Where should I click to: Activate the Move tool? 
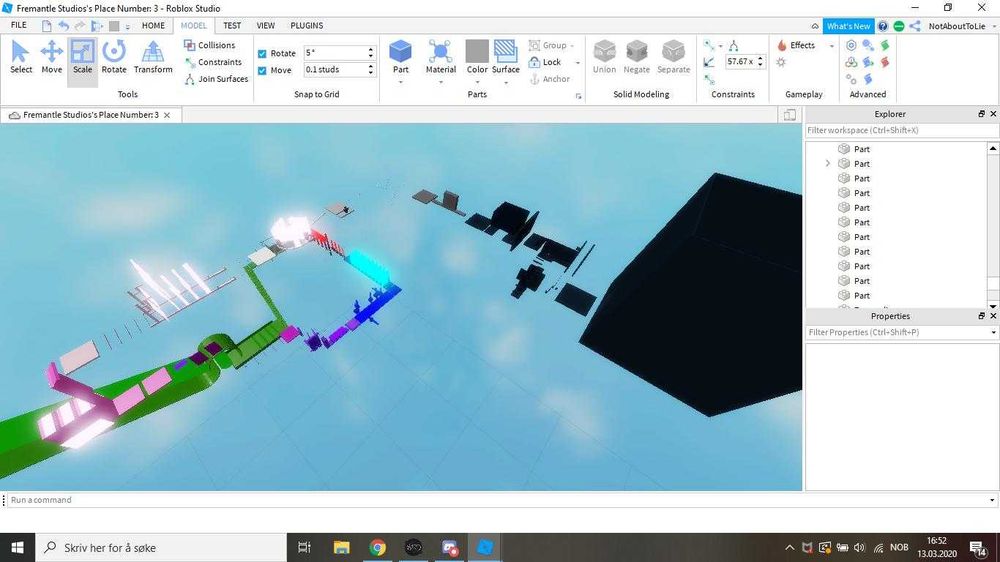pos(52,57)
